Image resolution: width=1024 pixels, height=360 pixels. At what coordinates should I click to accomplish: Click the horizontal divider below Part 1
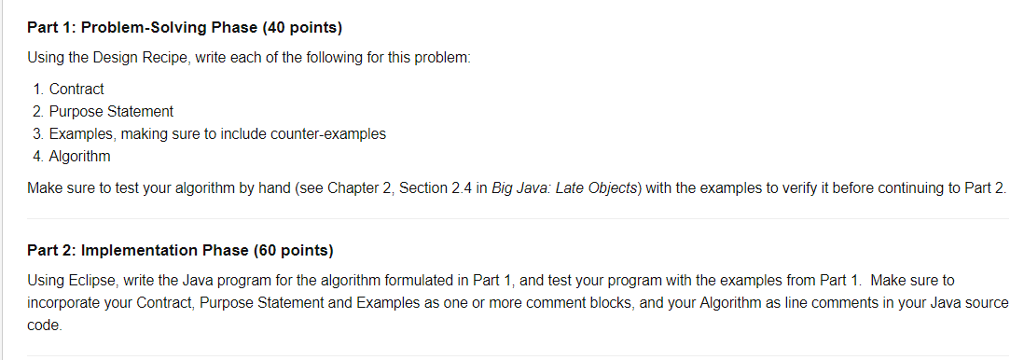click(x=518, y=218)
